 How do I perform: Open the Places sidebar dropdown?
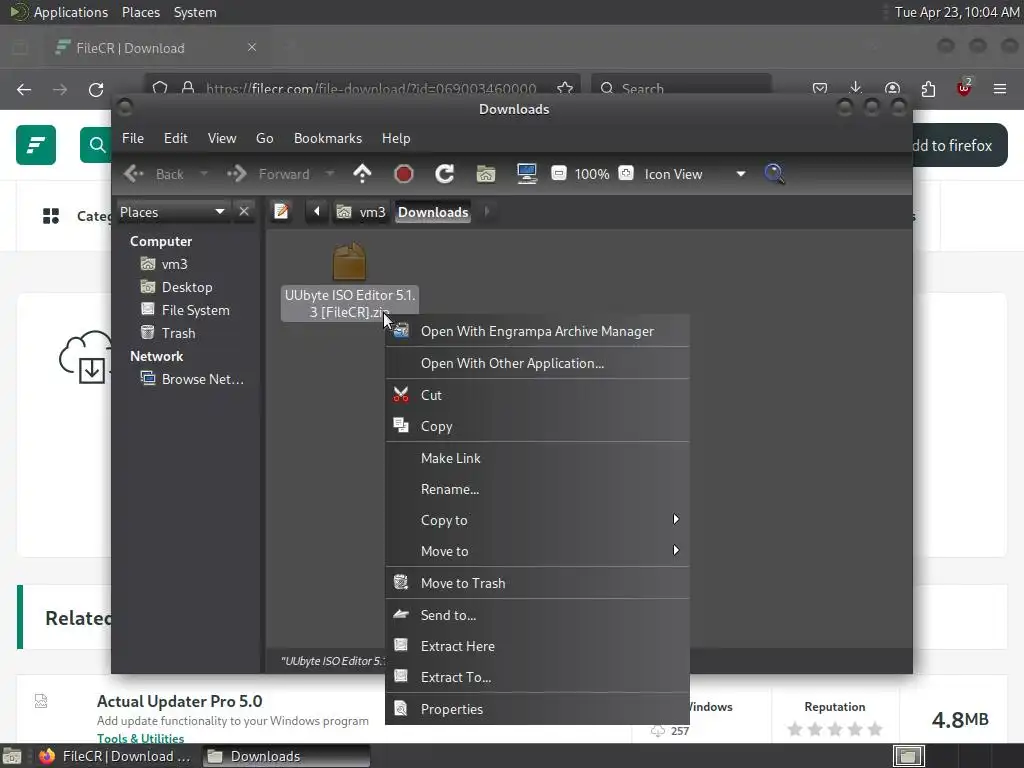[172, 212]
